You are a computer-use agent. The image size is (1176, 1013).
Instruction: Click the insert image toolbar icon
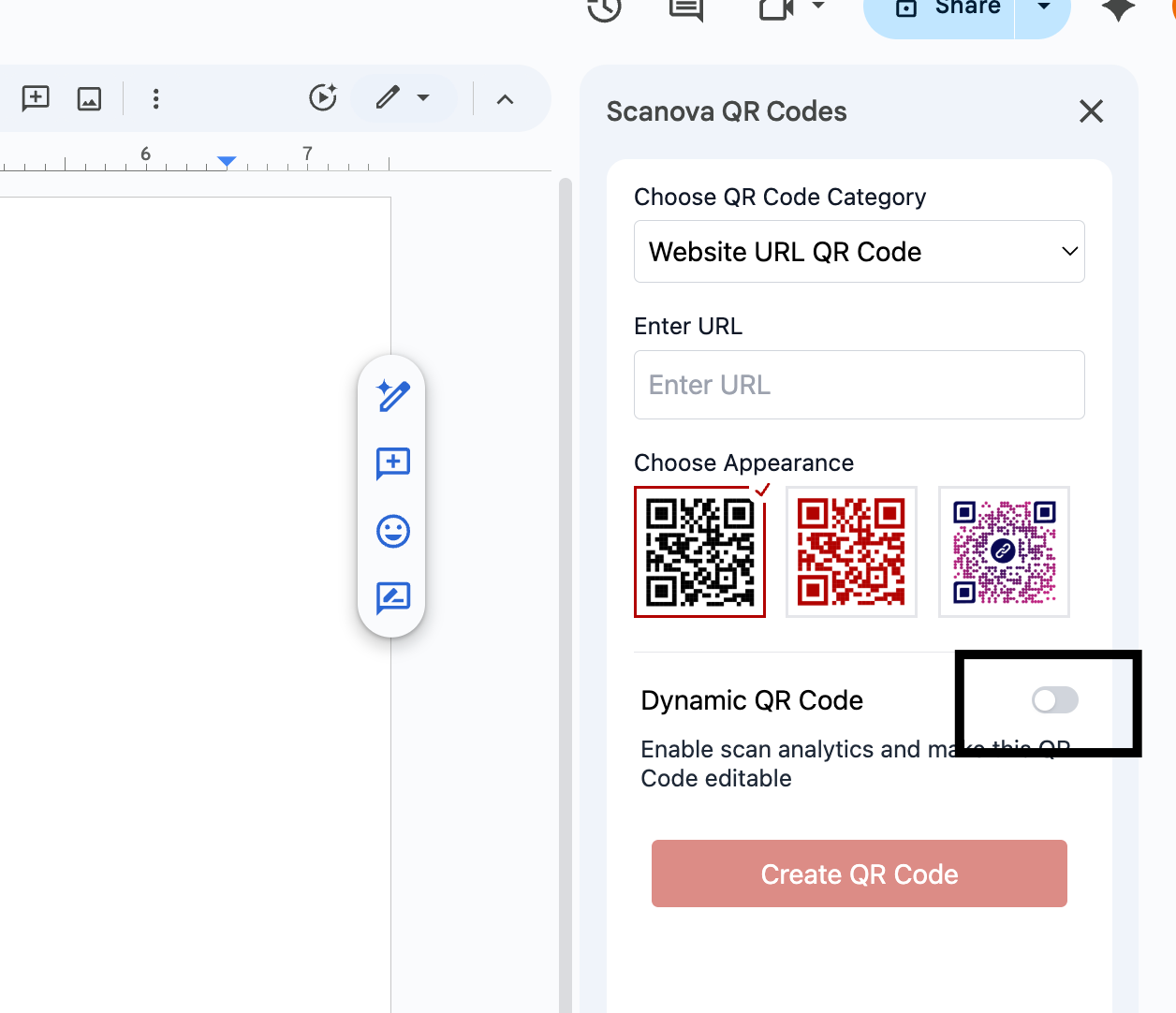click(x=89, y=98)
